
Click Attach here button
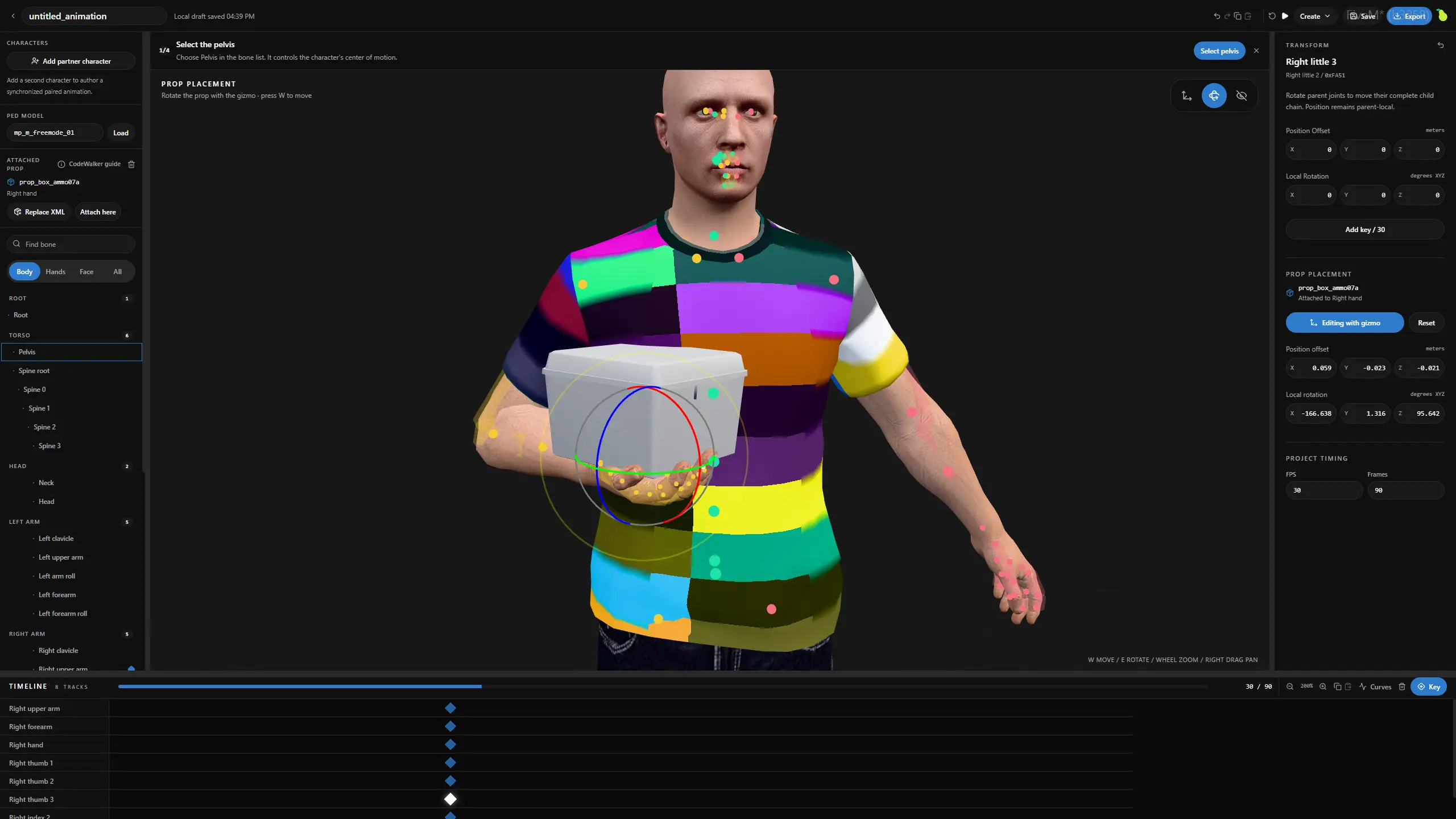click(98, 212)
